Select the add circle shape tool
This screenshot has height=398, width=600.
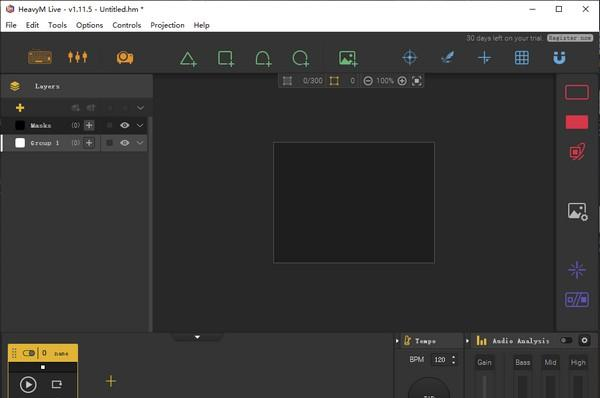300,59
